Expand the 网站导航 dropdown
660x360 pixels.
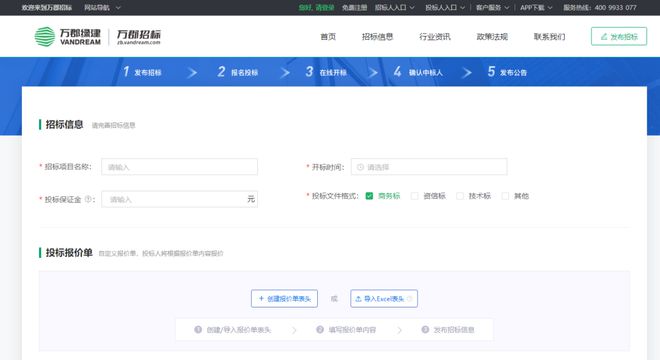(102, 8)
